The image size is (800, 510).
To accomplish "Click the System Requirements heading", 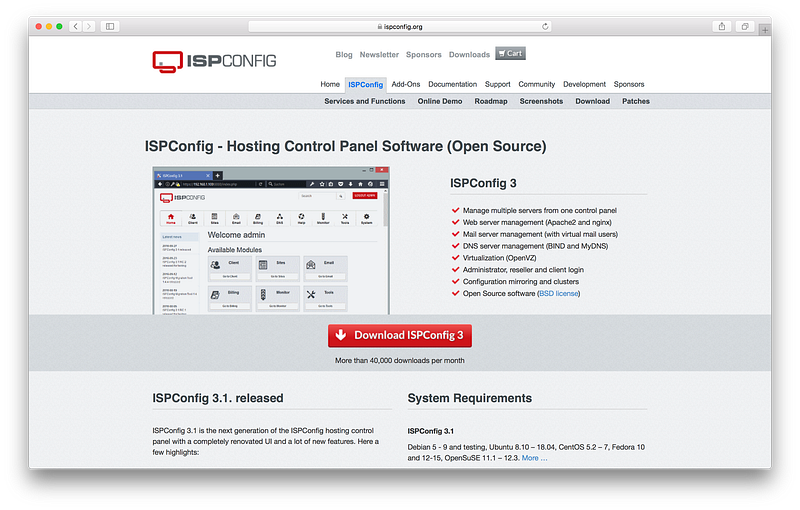I will pyautogui.click(x=469, y=398).
